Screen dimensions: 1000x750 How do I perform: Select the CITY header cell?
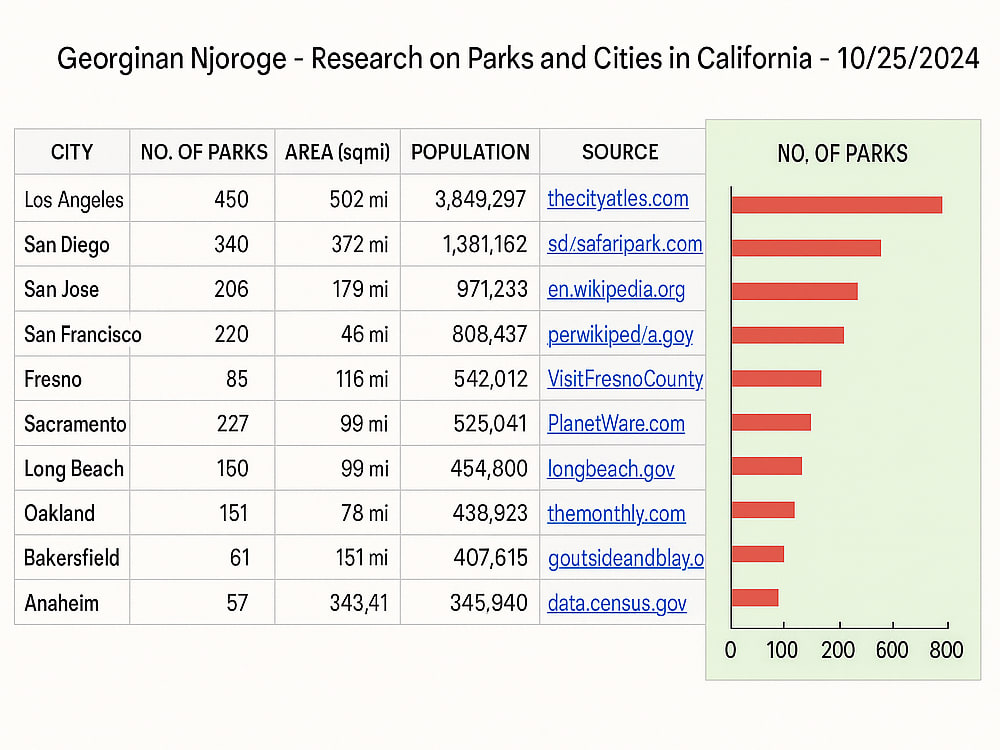pos(72,152)
